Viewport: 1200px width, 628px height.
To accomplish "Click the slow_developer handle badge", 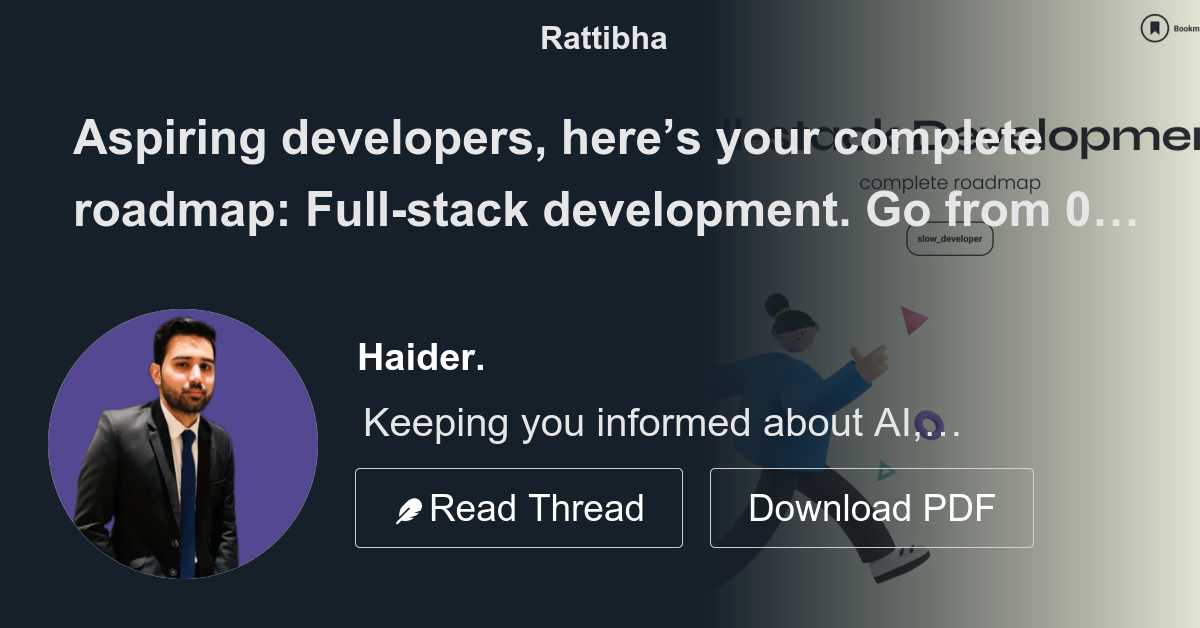I will 948,239.
